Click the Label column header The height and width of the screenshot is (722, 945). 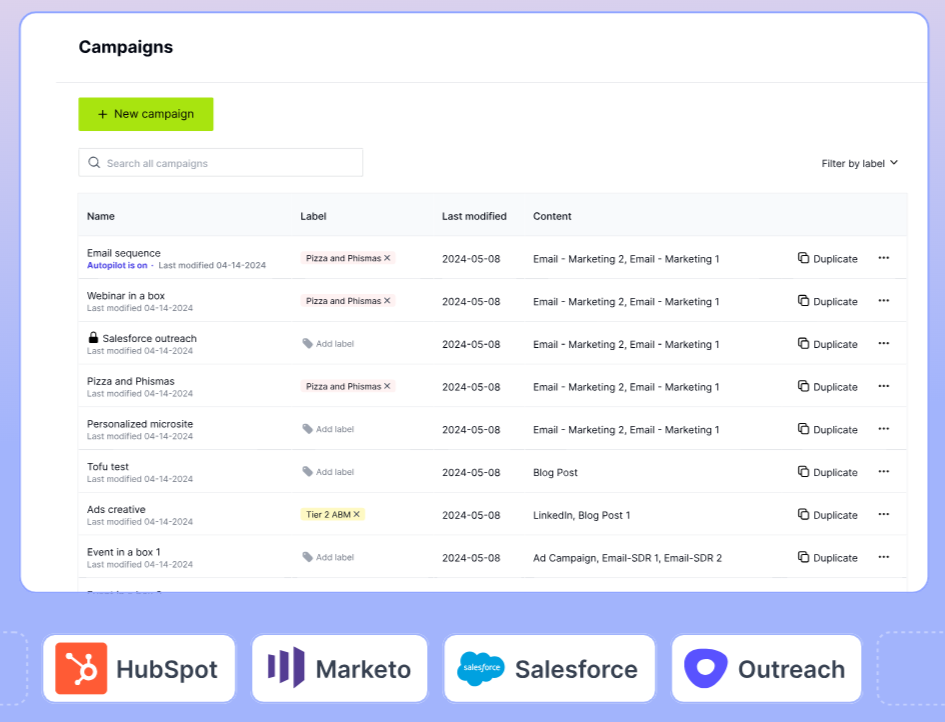click(313, 216)
